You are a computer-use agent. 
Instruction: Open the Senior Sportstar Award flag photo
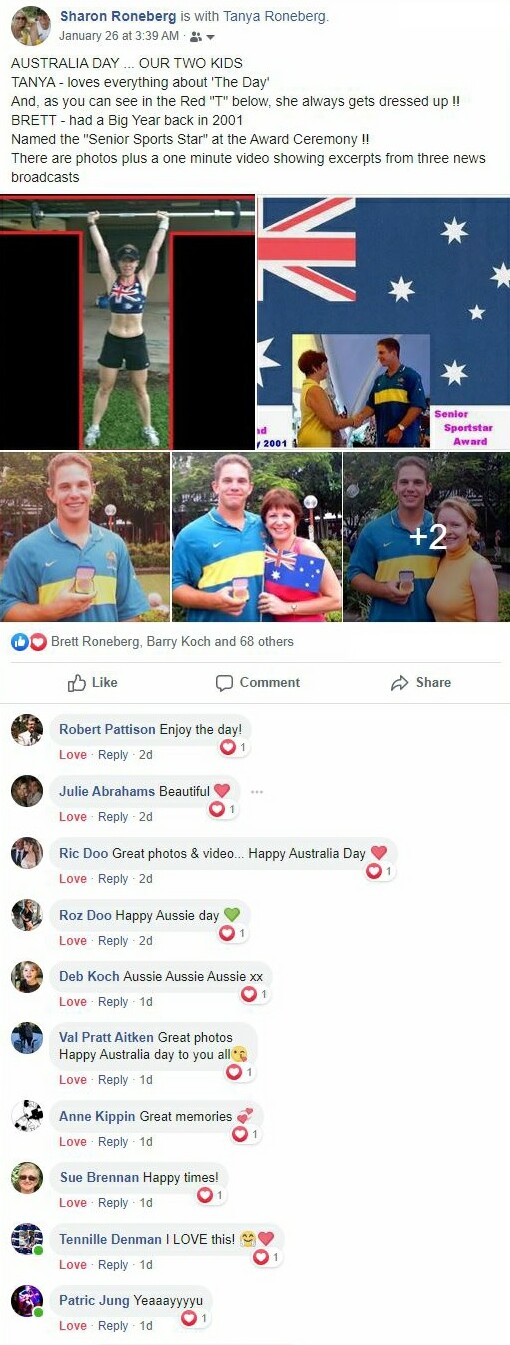(x=384, y=323)
